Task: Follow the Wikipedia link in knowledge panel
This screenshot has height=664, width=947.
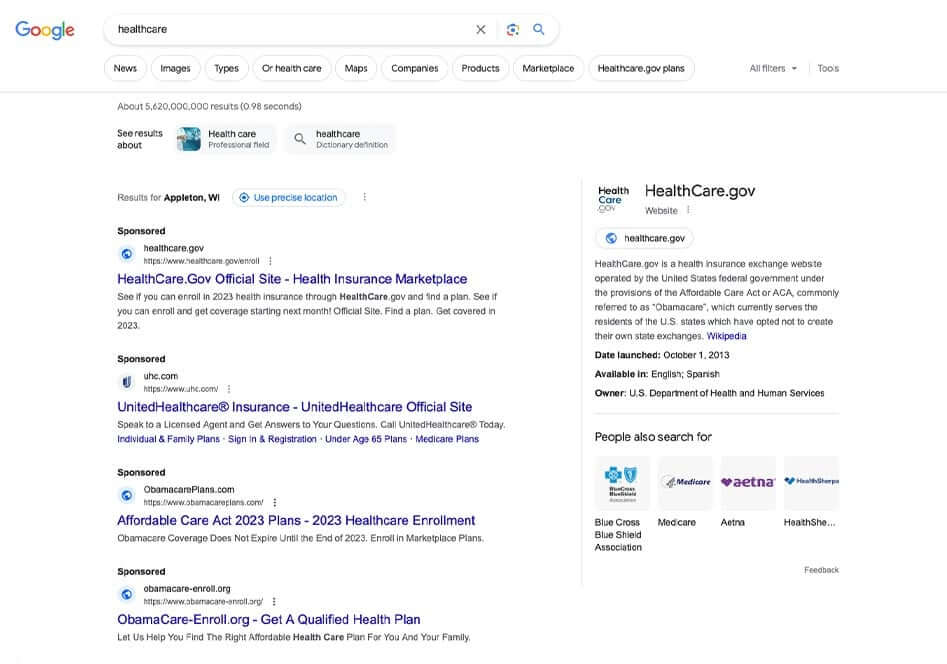Action: pyautogui.click(x=726, y=336)
